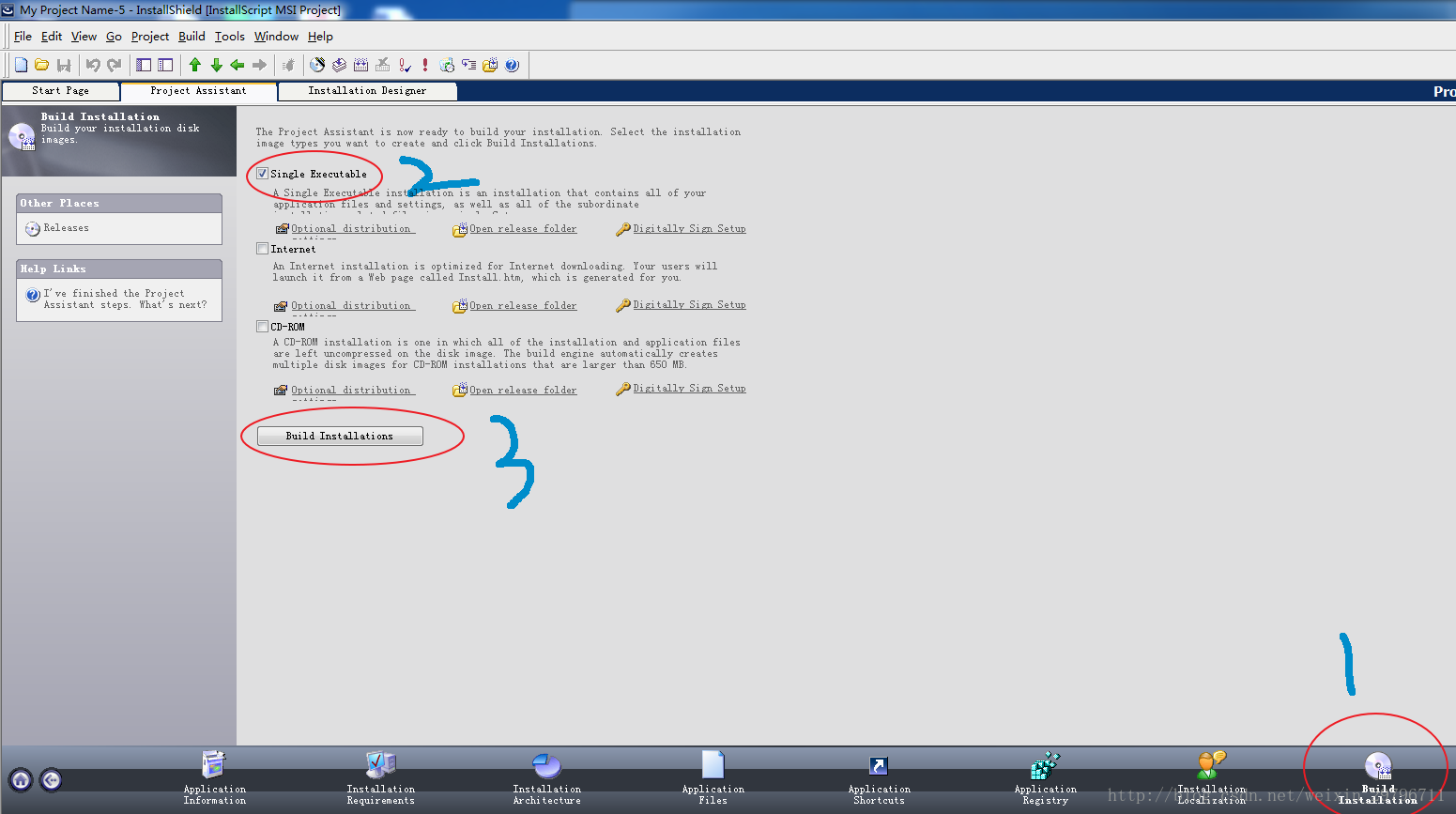
Task: Click the gray right arrow toolbar icon
Action: [x=259, y=65]
